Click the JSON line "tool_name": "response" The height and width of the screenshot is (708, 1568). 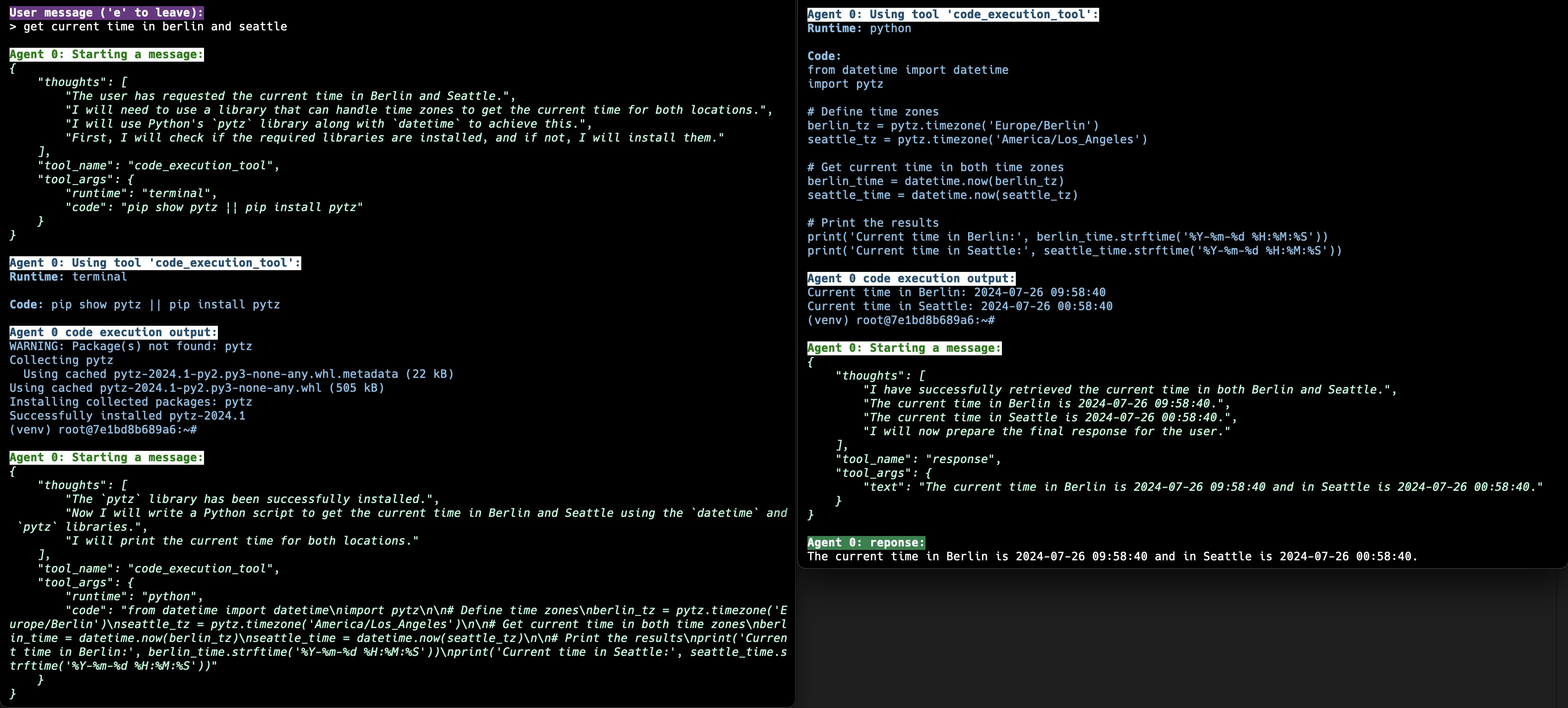coord(919,460)
